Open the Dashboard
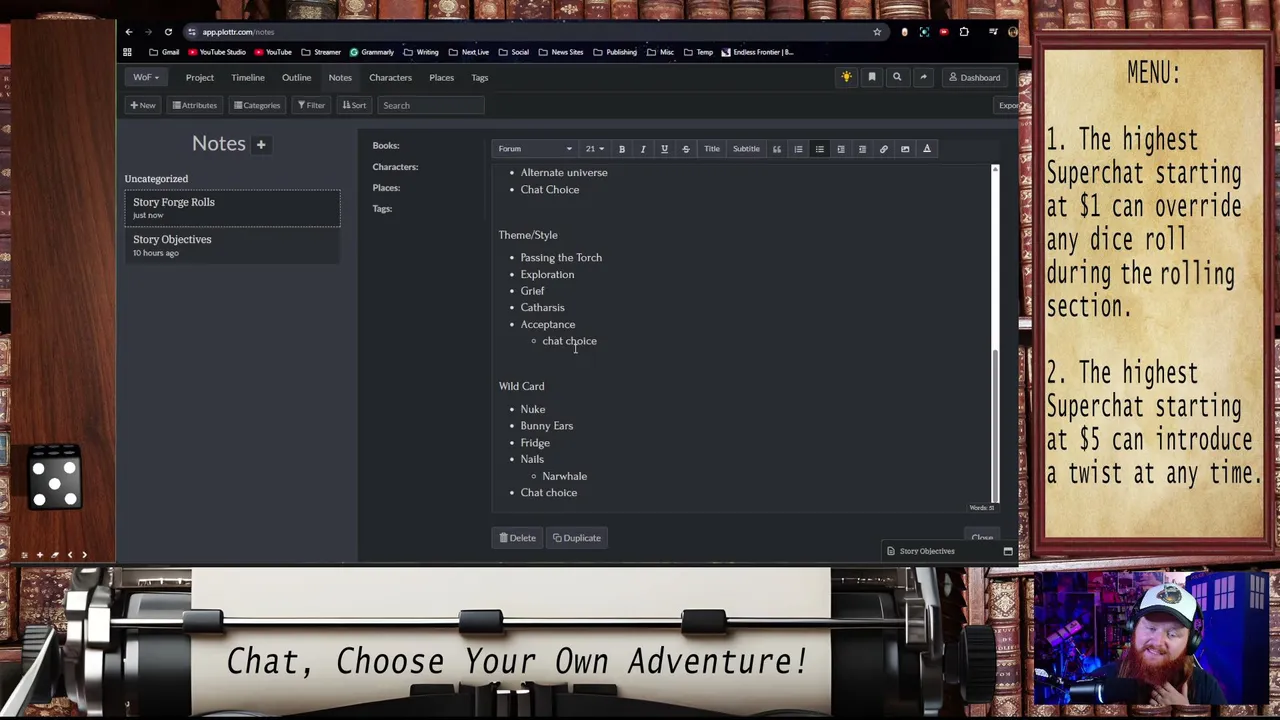 [974, 77]
